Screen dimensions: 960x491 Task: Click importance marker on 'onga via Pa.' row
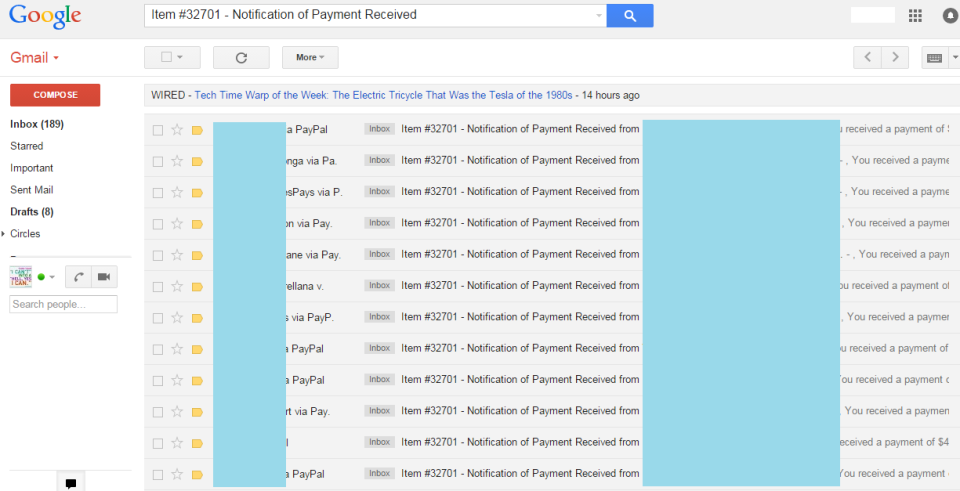tap(197, 162)
